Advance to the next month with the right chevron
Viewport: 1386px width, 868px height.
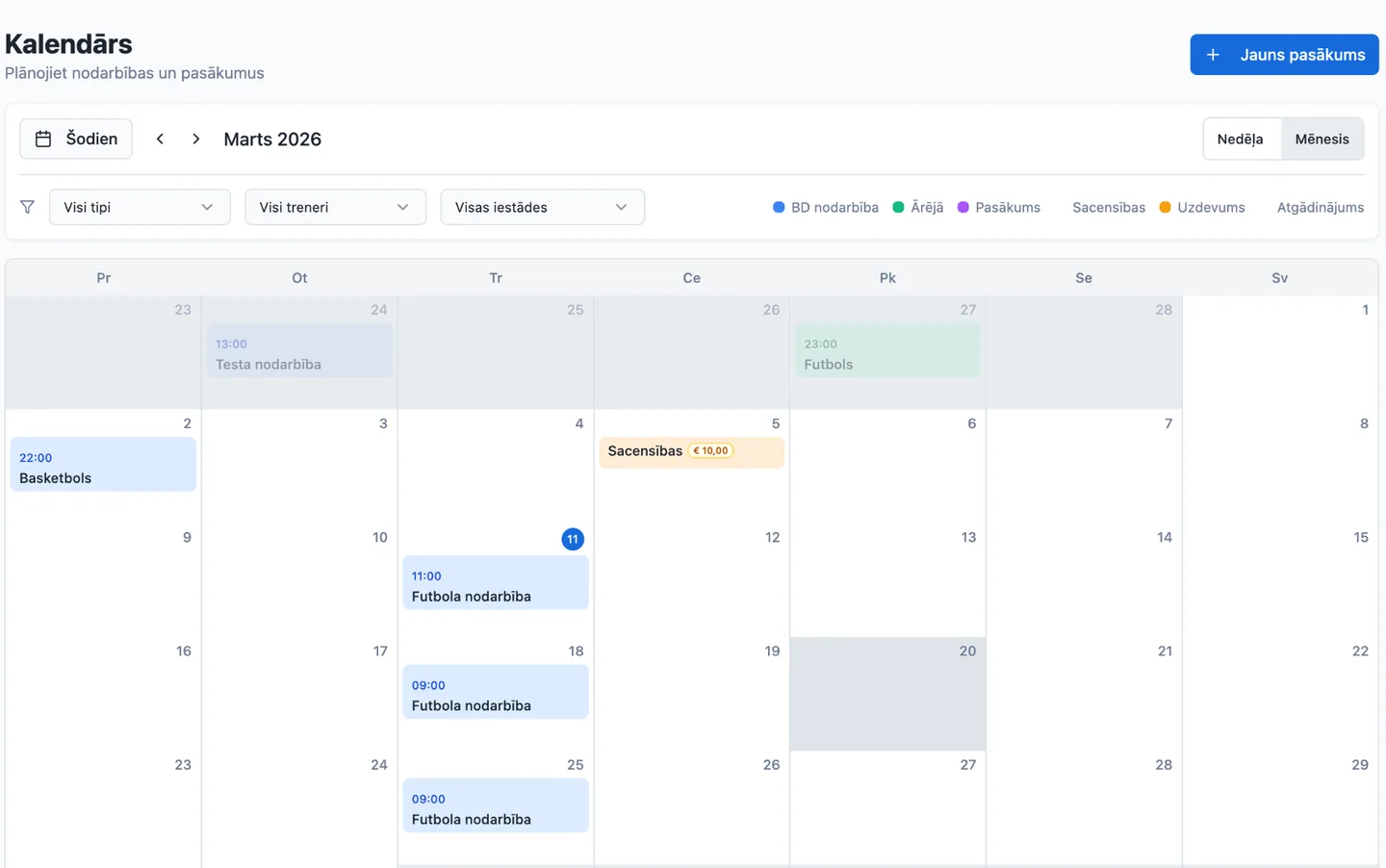pyautogui.click(x=195, y=139)
